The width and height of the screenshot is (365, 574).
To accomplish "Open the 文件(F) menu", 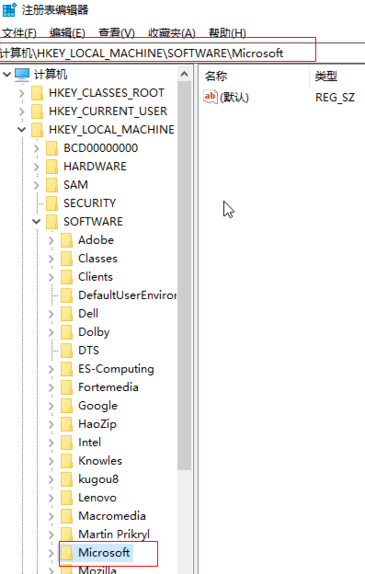I will click(19, 33).
